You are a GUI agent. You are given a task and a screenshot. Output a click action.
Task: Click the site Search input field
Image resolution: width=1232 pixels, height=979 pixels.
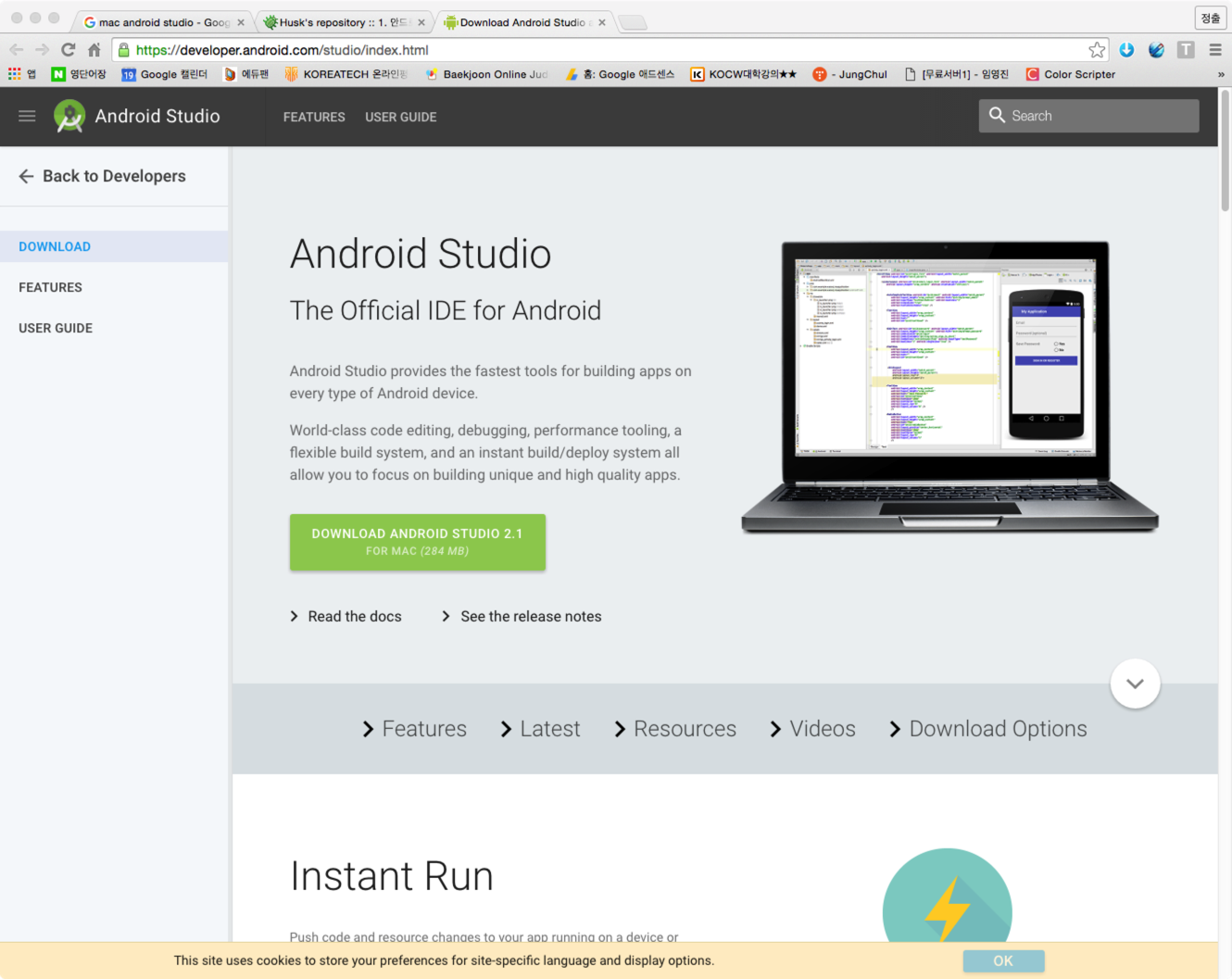(1088, 116)
